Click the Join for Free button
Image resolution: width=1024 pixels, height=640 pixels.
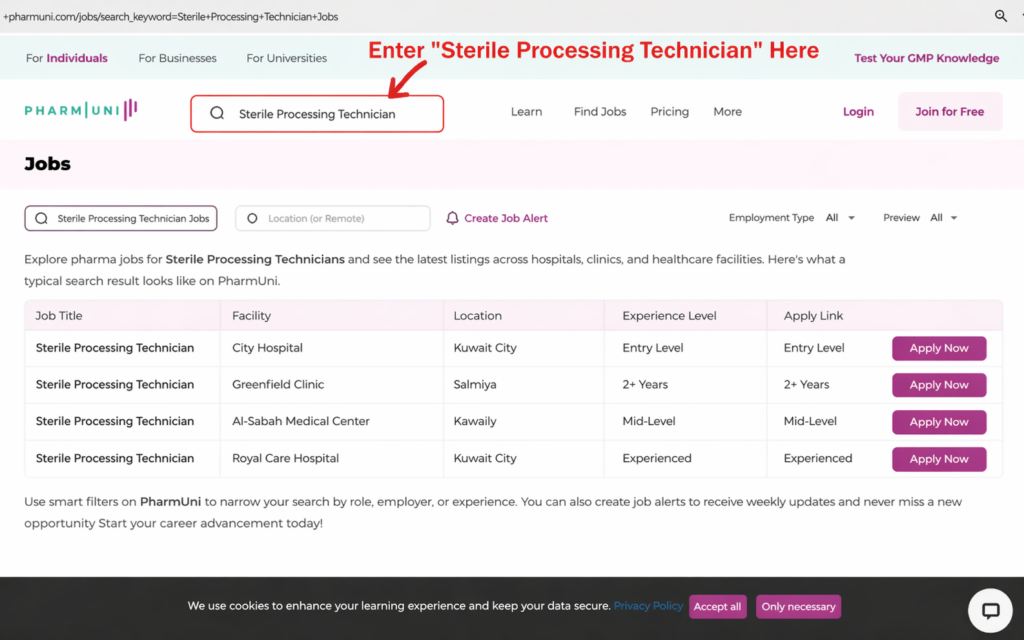pos(950,112)
